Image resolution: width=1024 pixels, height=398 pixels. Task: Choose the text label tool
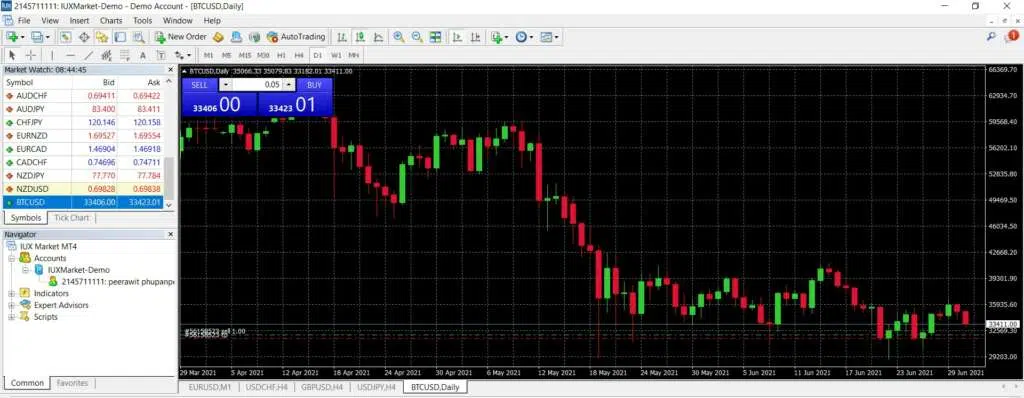(143, 56)
